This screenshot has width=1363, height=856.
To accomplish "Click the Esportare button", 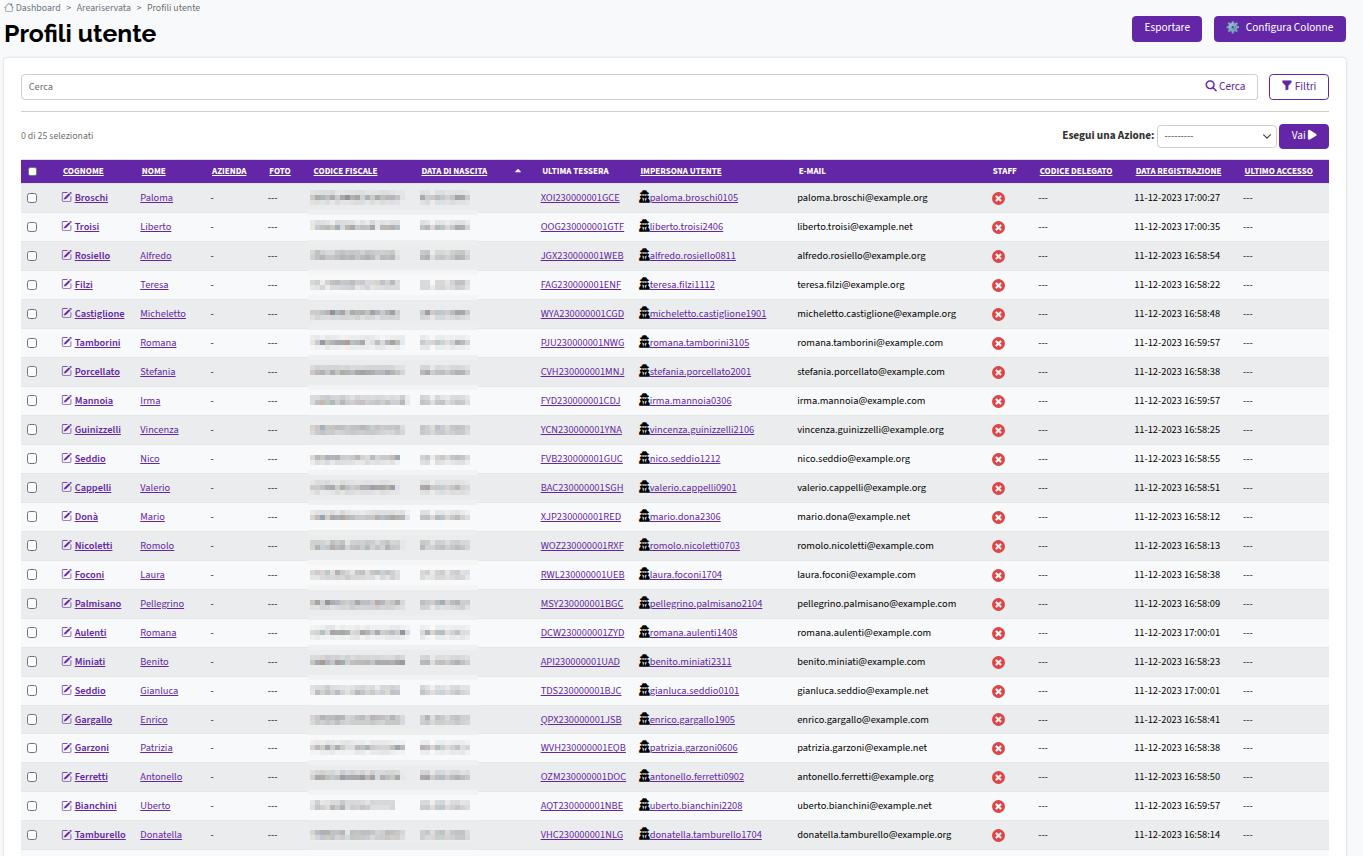I will pos(1167,29).
